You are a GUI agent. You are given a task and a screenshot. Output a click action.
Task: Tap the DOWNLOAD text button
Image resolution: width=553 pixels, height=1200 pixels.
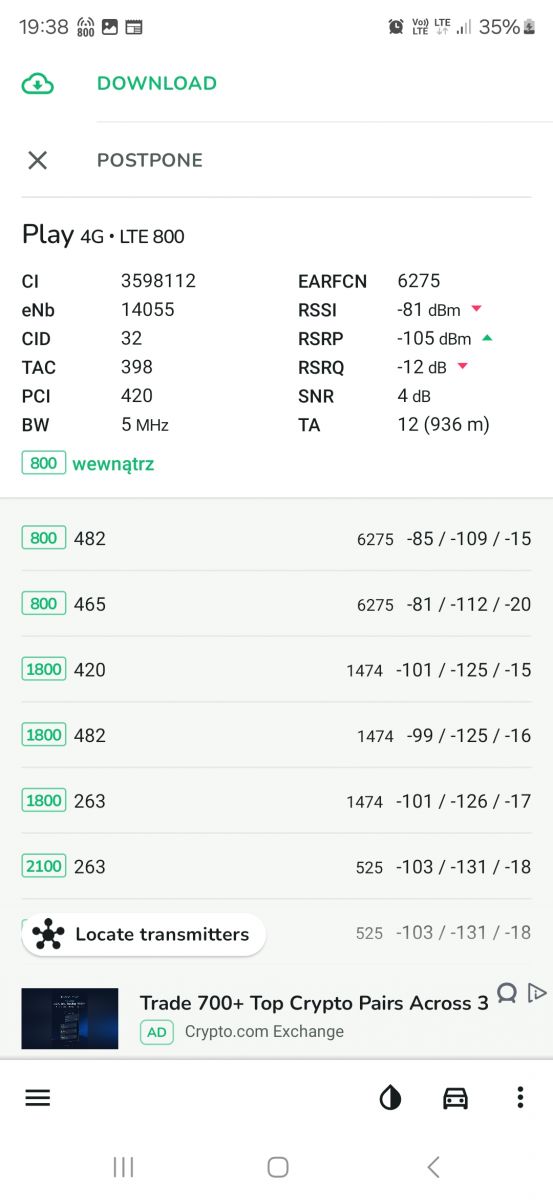coord(157,84)
